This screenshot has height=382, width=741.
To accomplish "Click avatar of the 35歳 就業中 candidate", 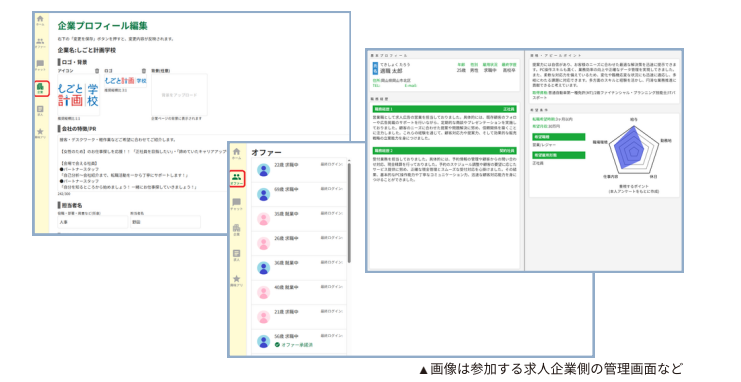I will [x=263, y=219].
